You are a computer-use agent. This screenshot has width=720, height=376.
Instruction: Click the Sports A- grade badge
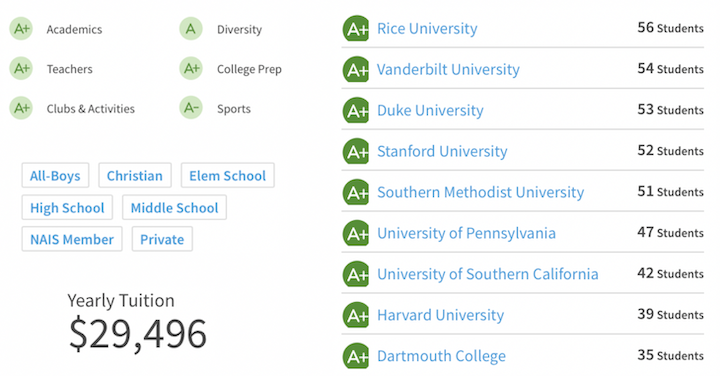tap(191, 108)
